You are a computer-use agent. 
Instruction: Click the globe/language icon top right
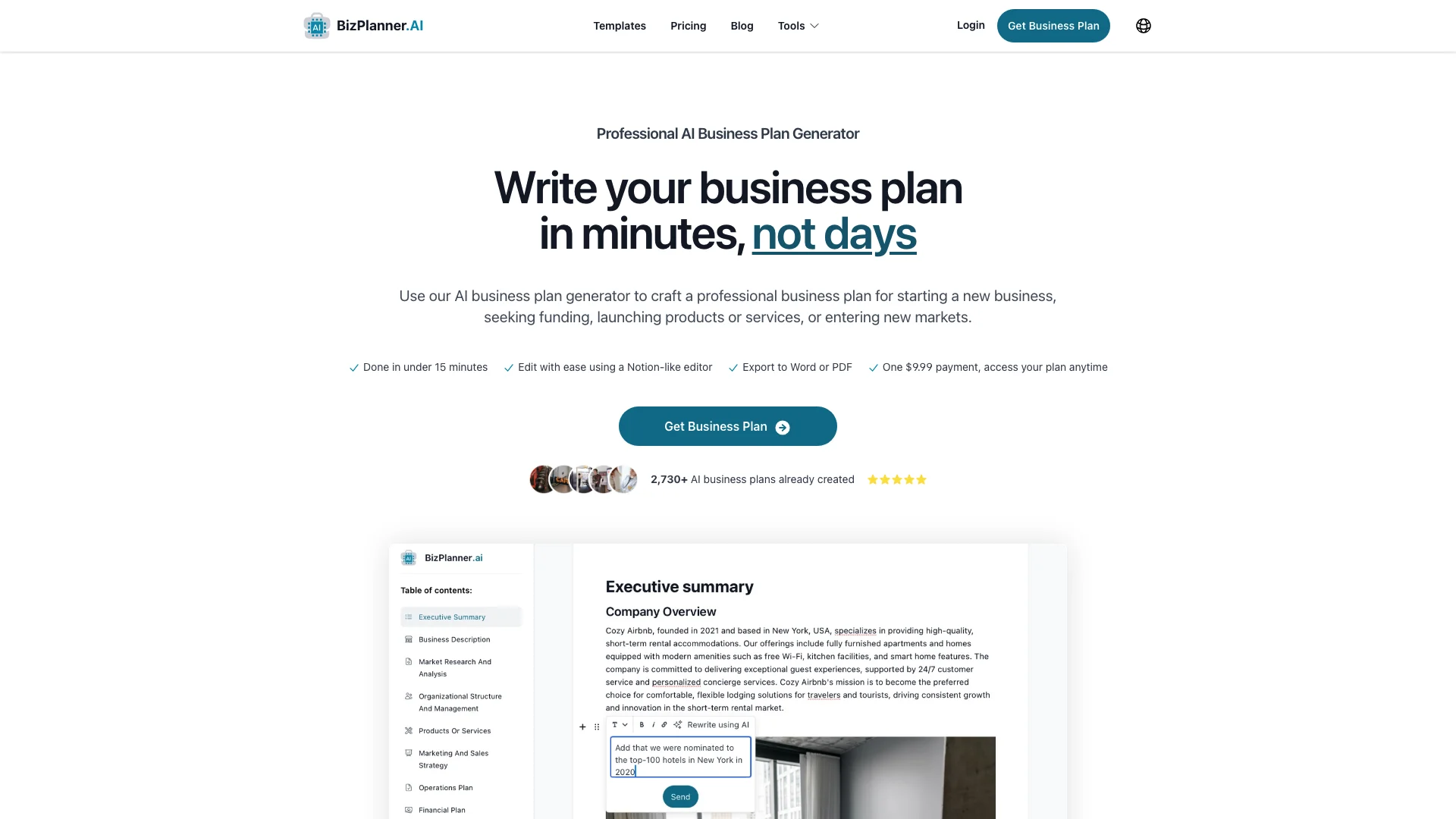pos(1144,25)
